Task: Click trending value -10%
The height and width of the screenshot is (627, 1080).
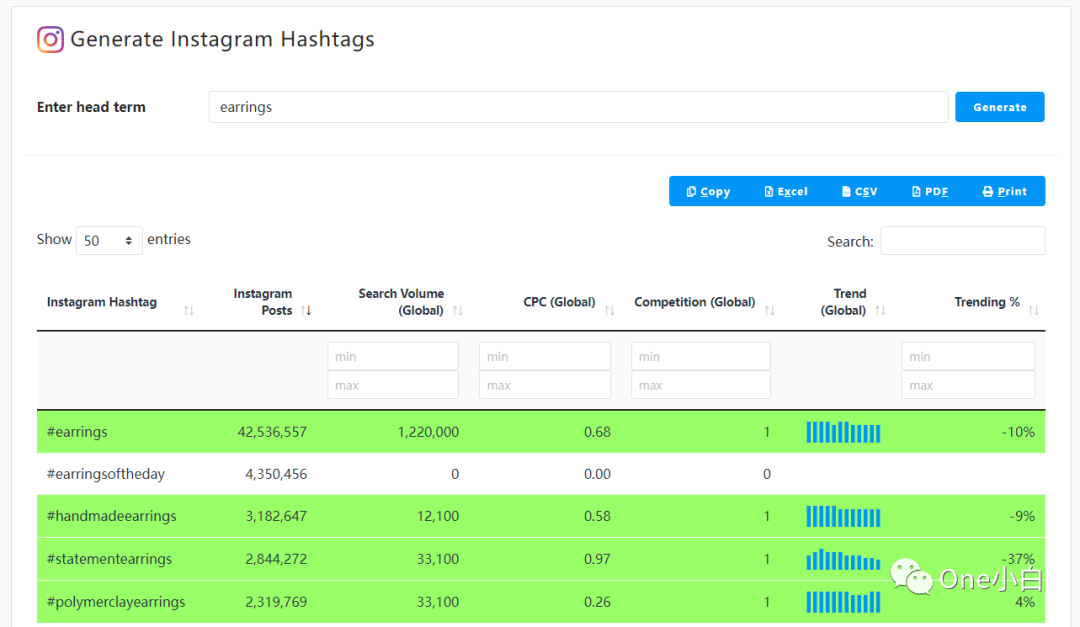Action: click(1018, 432)
